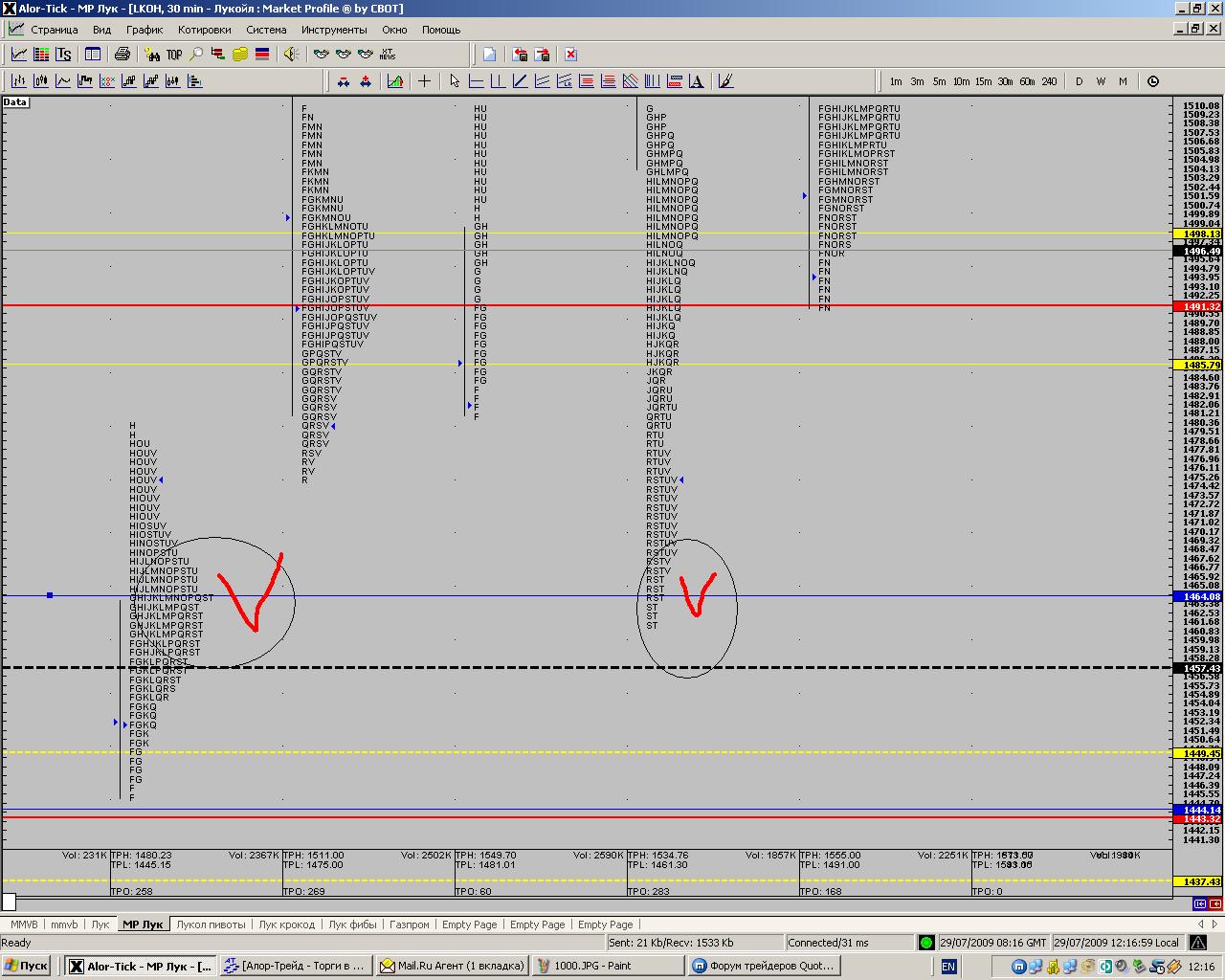Open the TOP list tool

pos(174,55)
